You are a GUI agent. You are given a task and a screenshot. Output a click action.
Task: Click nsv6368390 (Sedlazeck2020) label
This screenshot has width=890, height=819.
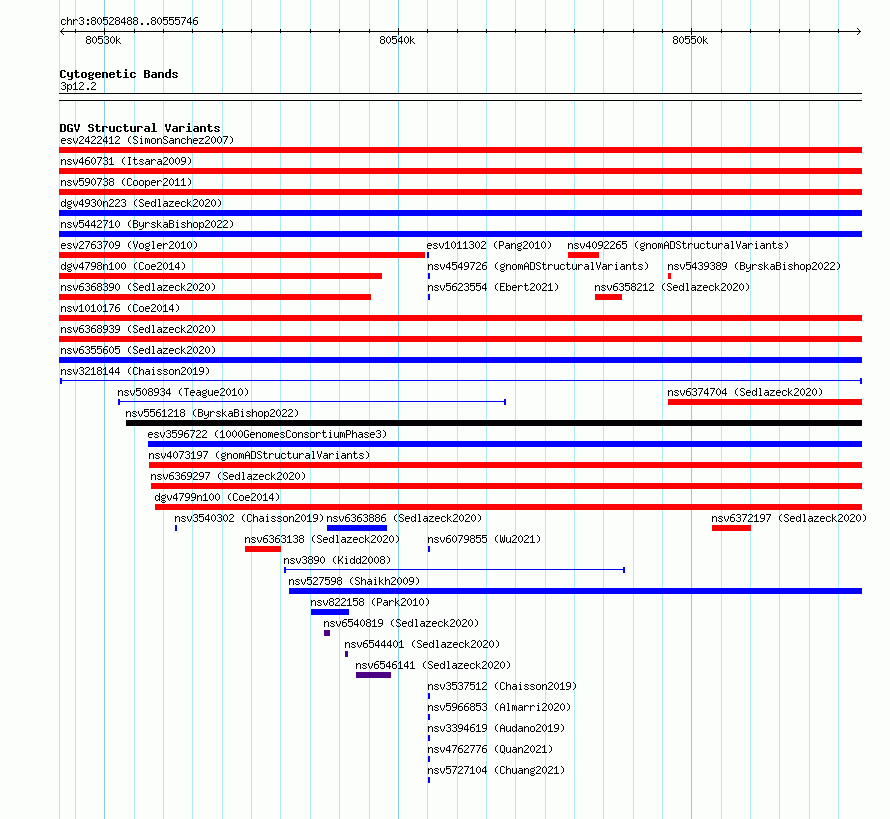click(x=138, y=287)
